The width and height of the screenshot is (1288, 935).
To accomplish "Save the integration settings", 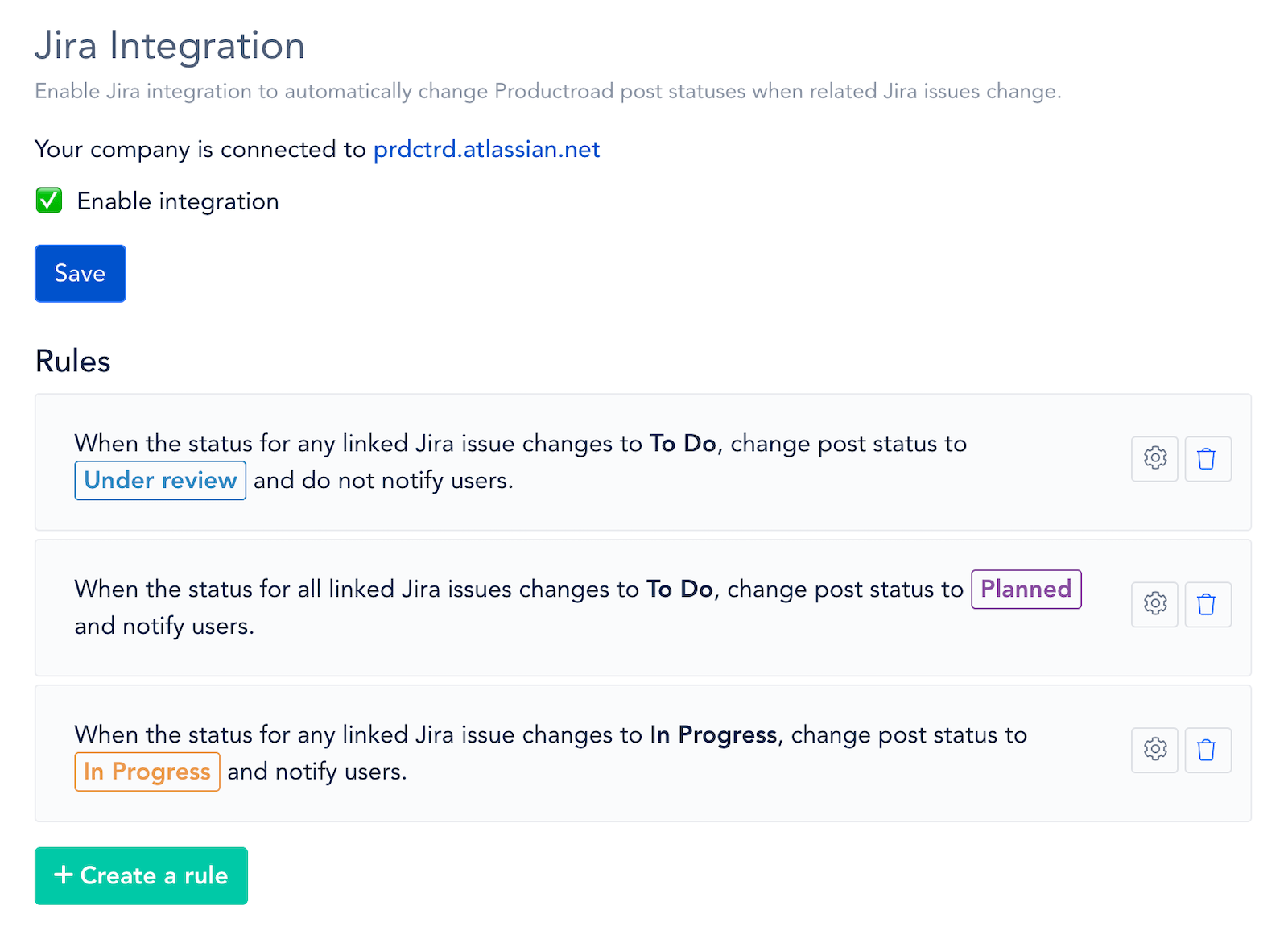I will [x=80, y=274].
